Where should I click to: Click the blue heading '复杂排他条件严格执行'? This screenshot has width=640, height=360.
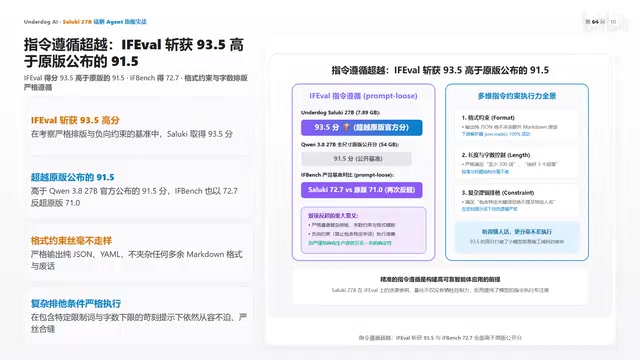(x=76, y=304)
